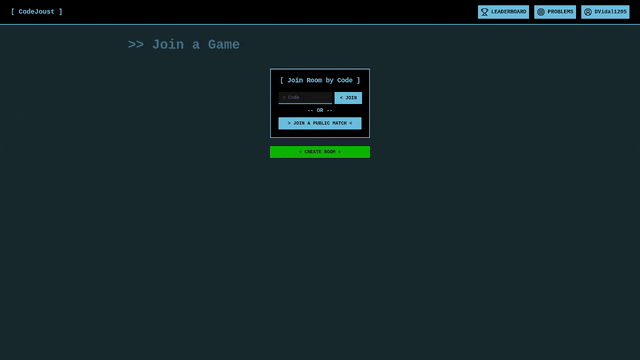This screenshot has height=360, width=640.
Task: Focus the room Code input field
Action: (x=305, y=98)
